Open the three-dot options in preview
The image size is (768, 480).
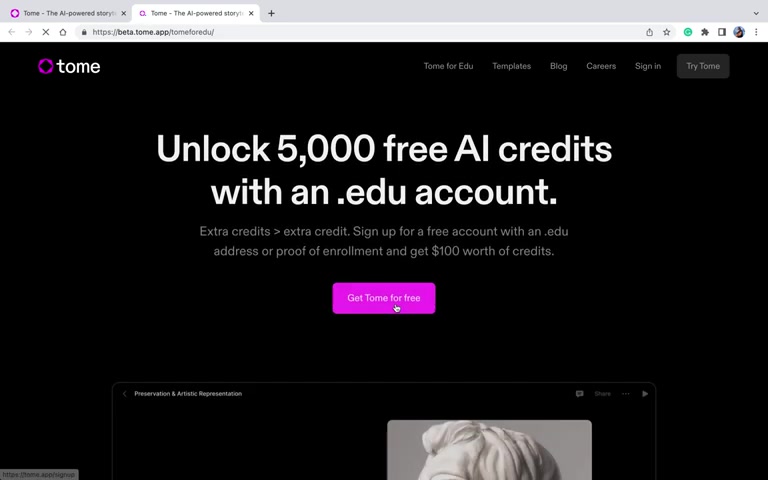(626, 394)
